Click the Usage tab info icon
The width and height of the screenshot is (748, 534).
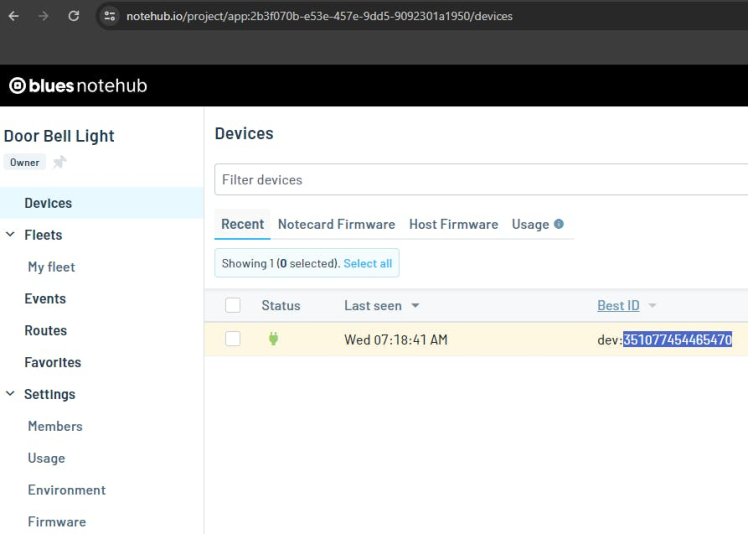pyautogui.click(x=559, y=224)
